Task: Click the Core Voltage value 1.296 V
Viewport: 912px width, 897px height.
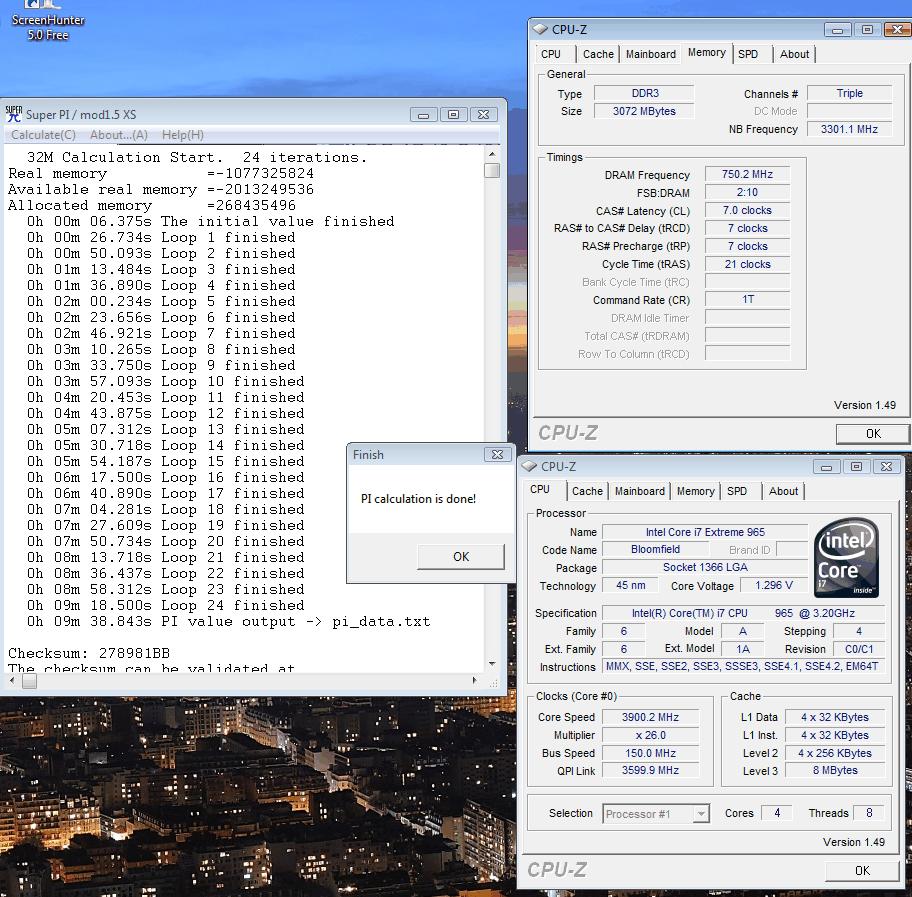Action: [x=774, y=585]
